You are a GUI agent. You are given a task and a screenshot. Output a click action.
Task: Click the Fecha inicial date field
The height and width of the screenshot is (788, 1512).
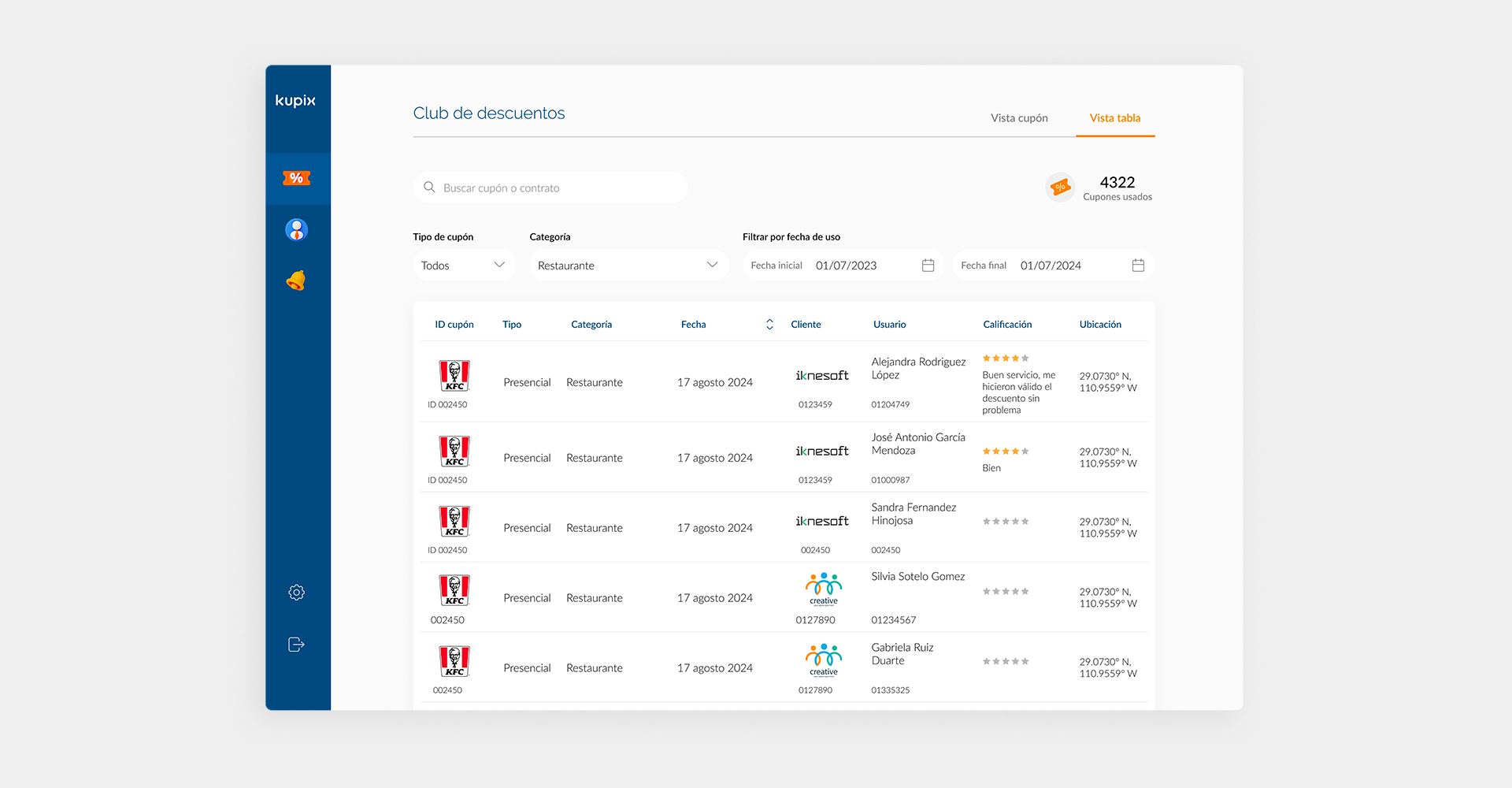click(846, 266)
